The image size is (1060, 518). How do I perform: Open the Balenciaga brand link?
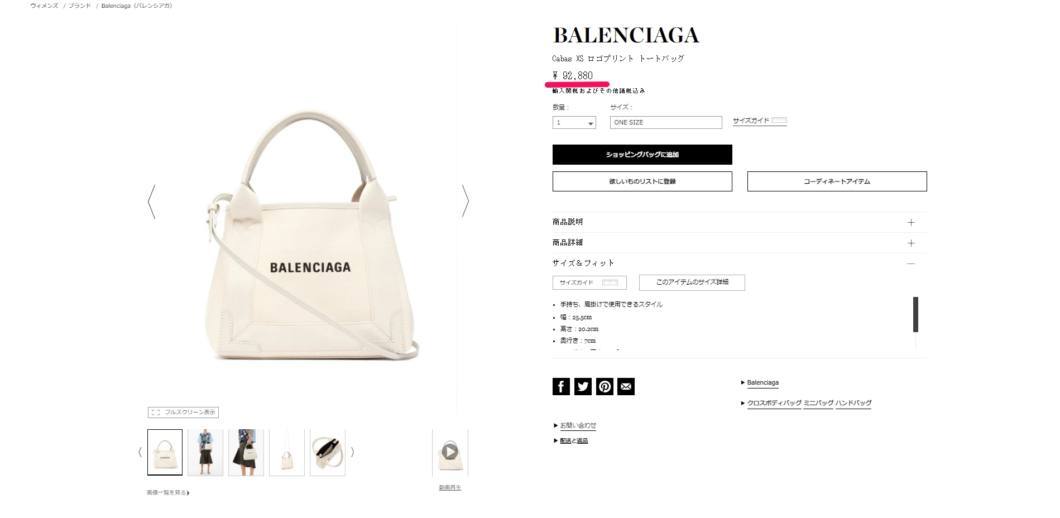(x=763, y=383)
